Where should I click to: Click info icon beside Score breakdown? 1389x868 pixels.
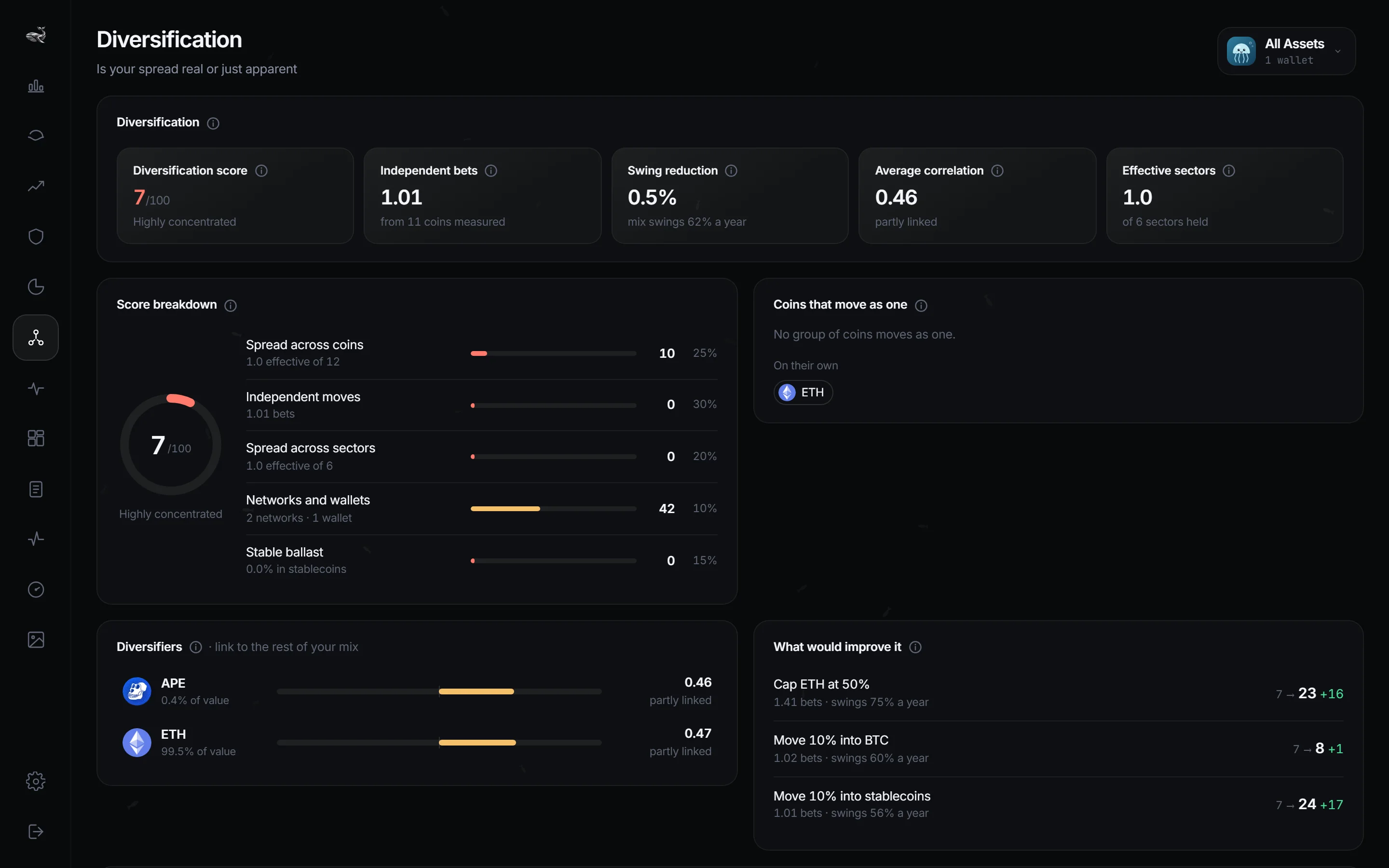230,305
